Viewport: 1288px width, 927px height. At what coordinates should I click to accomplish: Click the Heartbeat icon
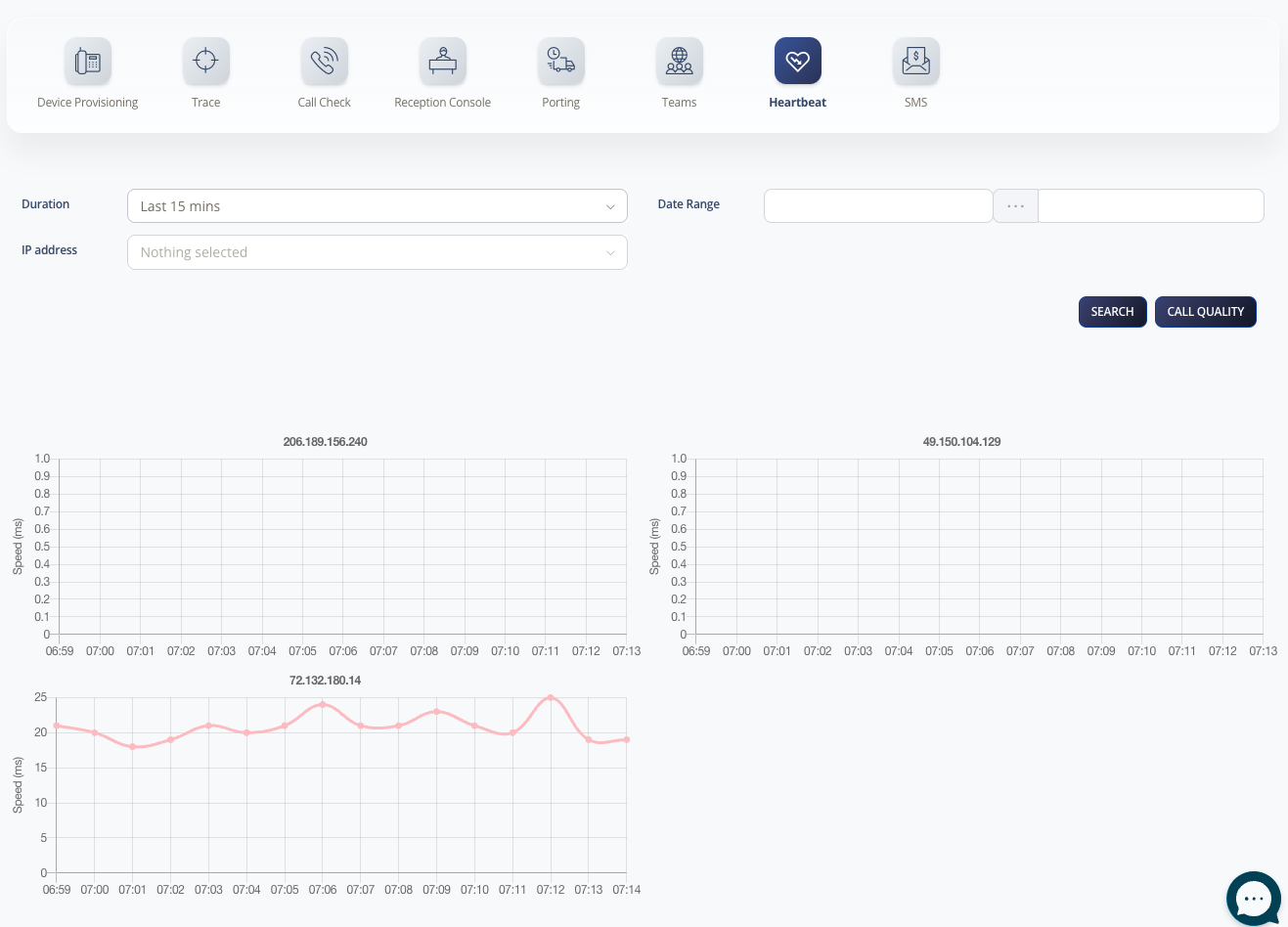click(x=797, y=62)
